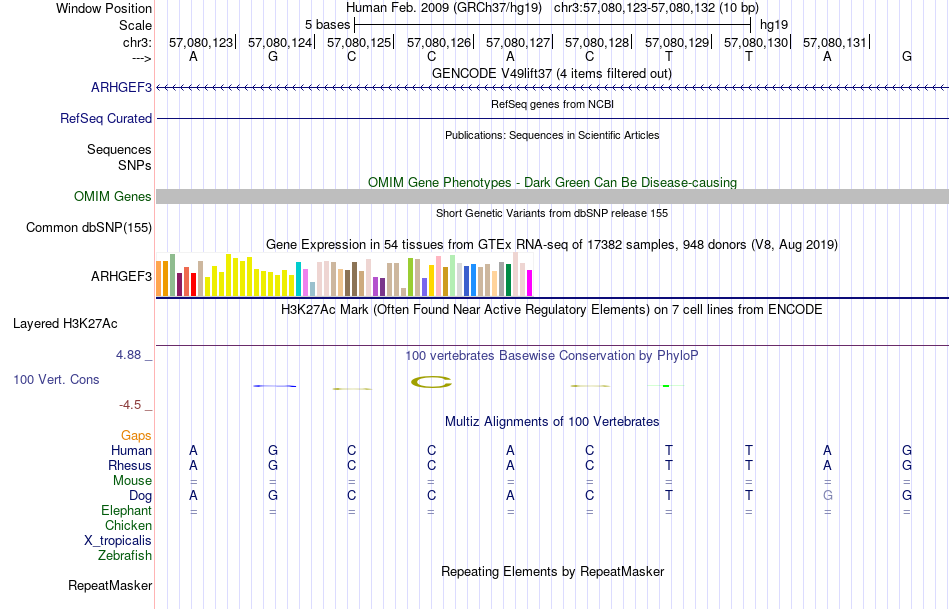The height and width of the screenshot is (609, 950).
Task: Select the Dog alignment row label
Action: point(141,496)
